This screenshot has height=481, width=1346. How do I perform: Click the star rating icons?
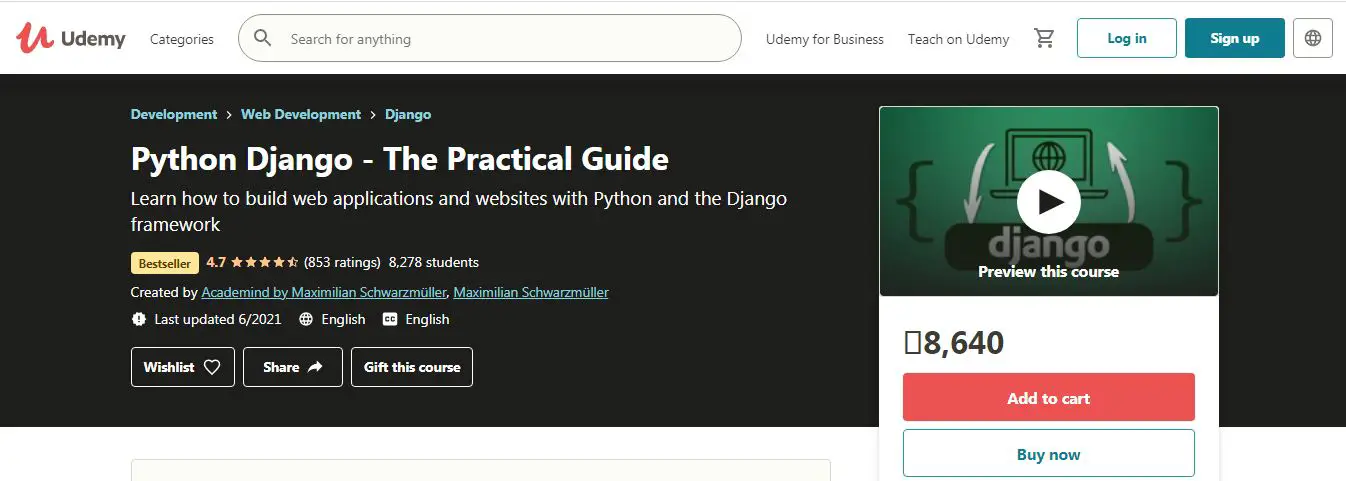coord(265,263)
